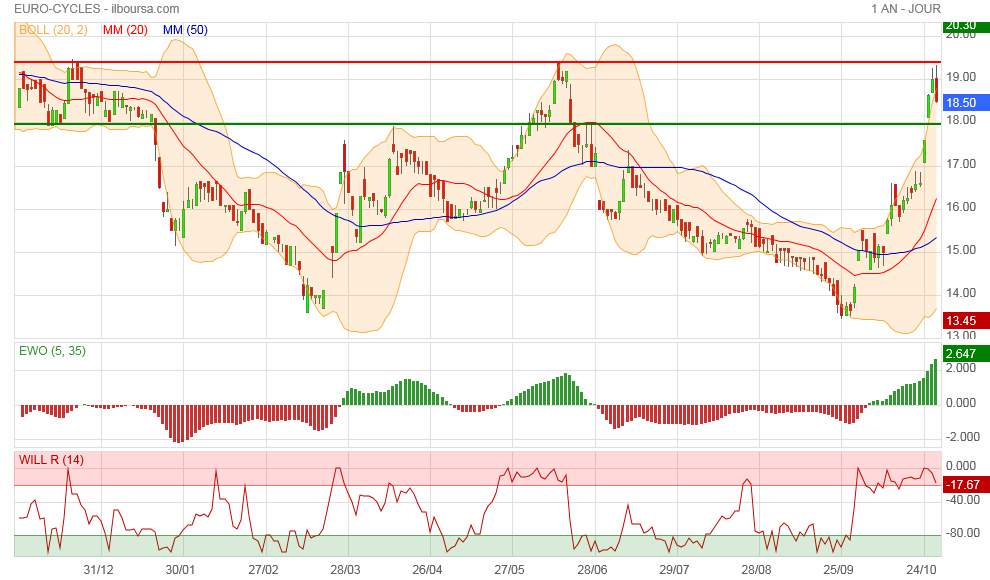
Task: Click the 27/02 date axis label
Action: (x=263, y=570)
